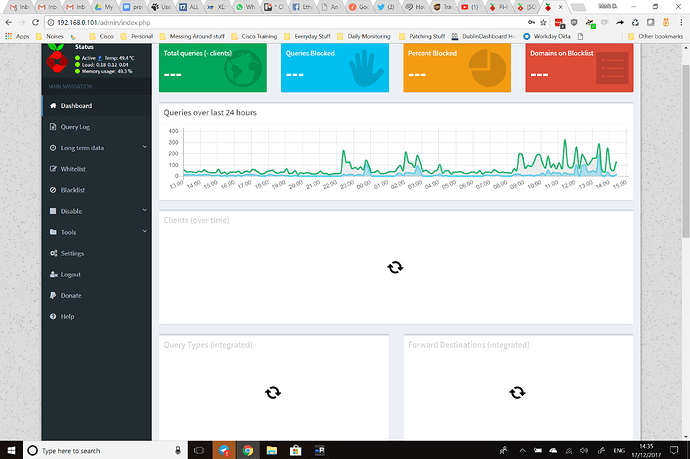Click the Logout user icon

[54, 275]
